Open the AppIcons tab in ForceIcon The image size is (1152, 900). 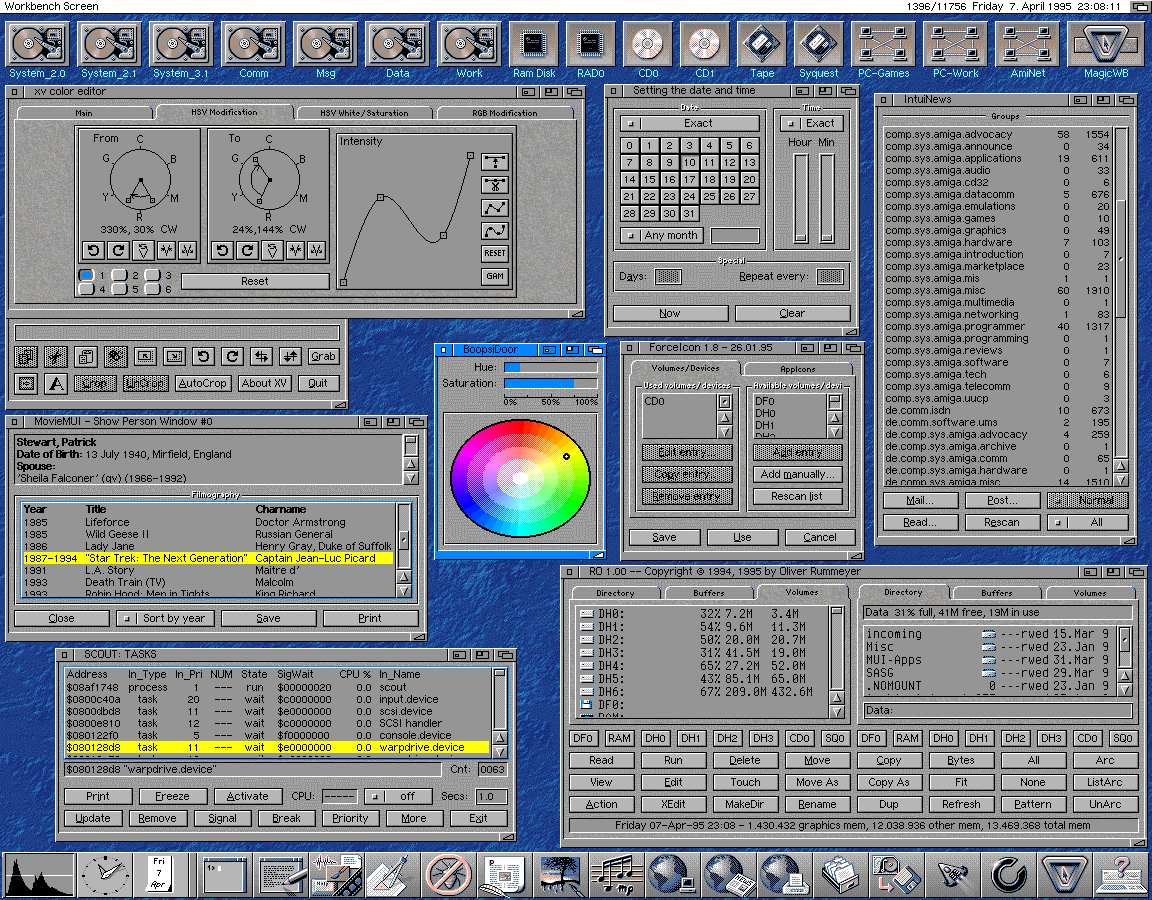coord(797,368)
